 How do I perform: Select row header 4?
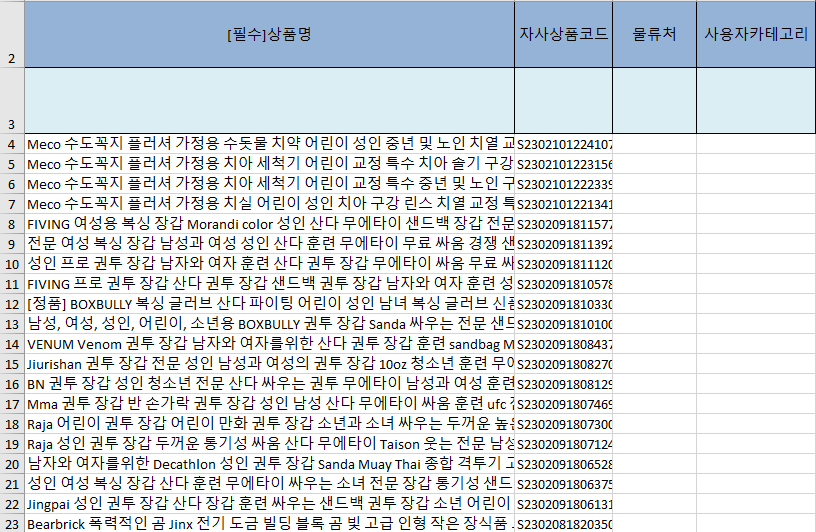[x=12, y=144]
